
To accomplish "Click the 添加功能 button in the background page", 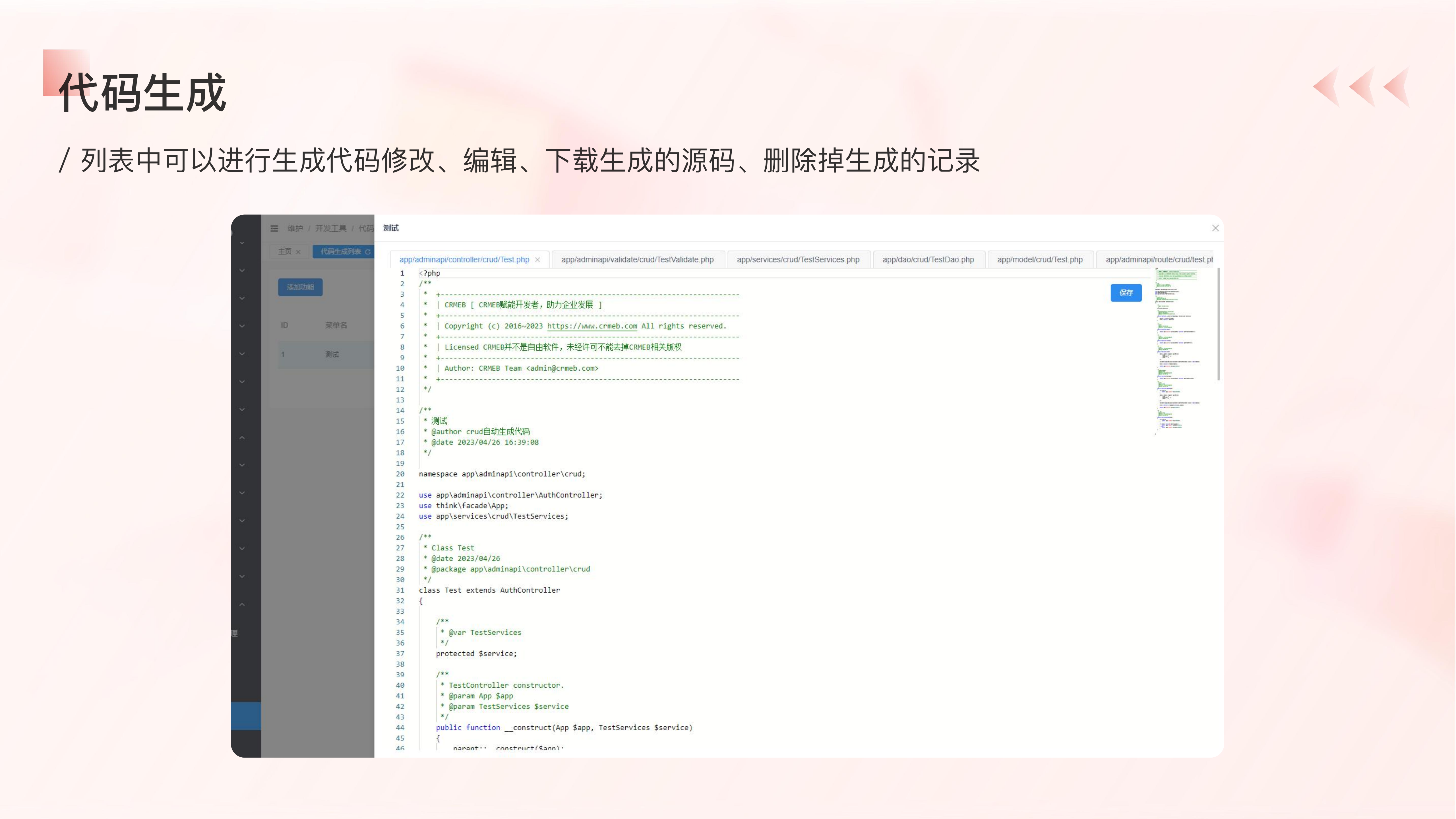I will (300, 287).
